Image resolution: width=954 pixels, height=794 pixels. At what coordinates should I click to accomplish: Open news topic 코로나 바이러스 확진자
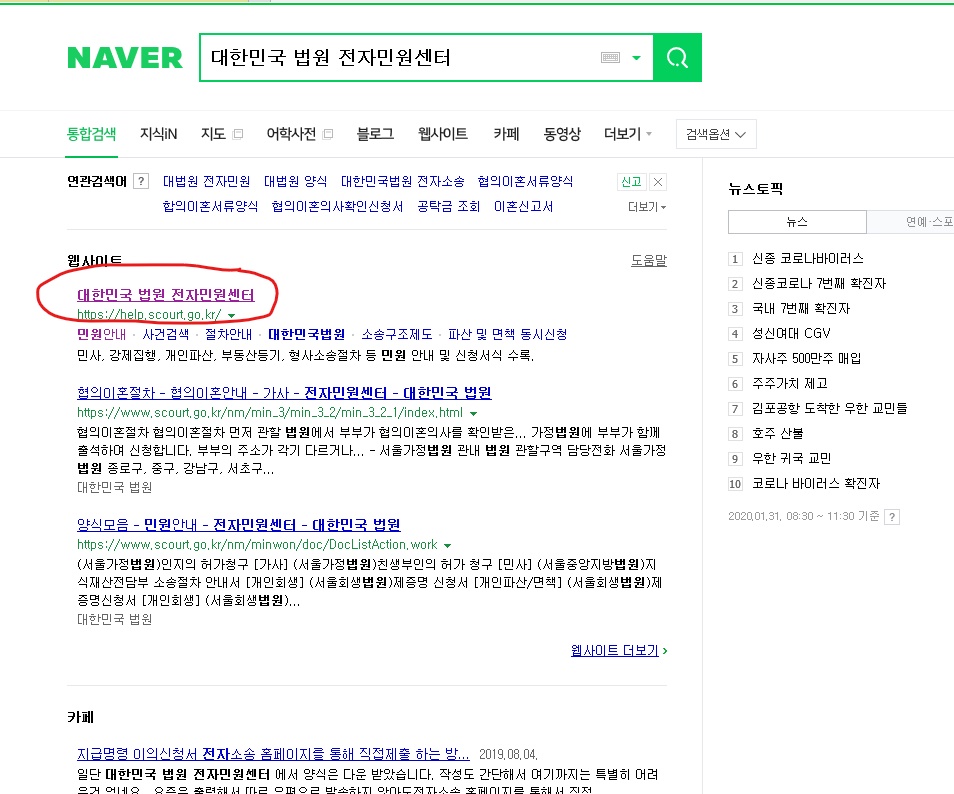[816, 483]
